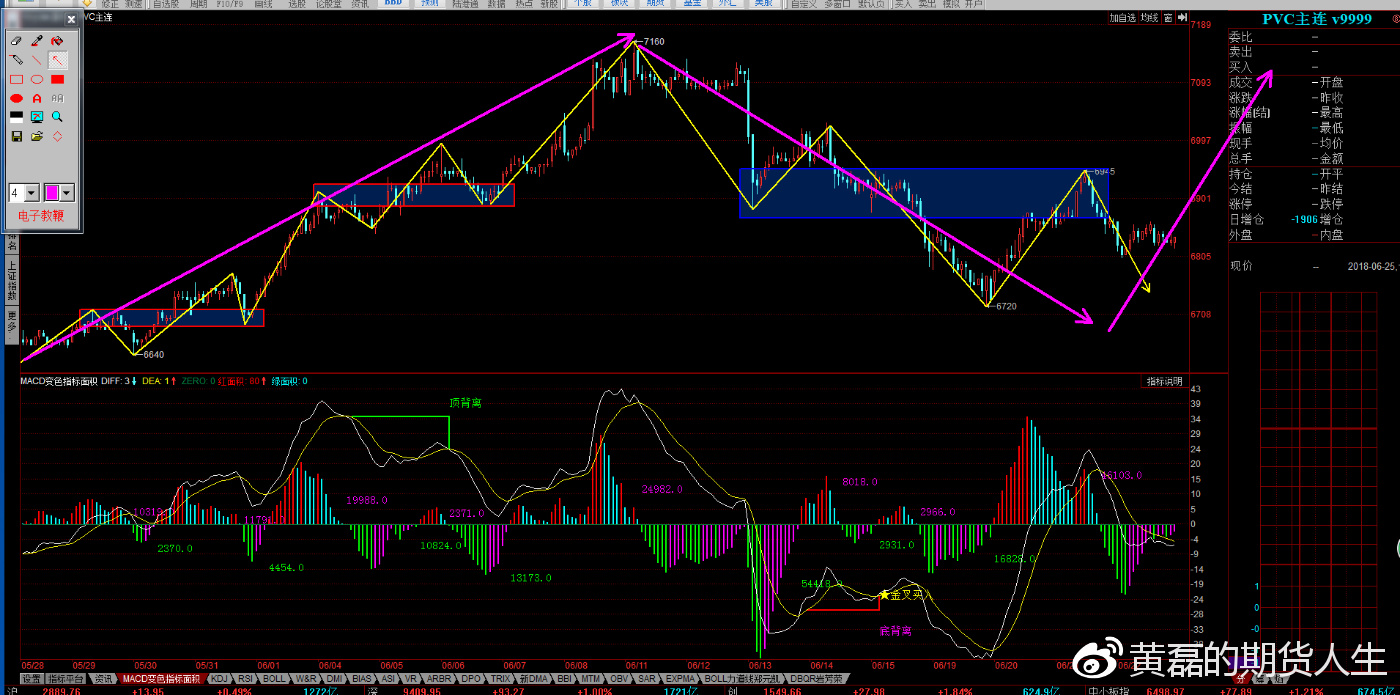
Task: Switch to the OBV indicator tab
Action: click(x=619, y=679)
